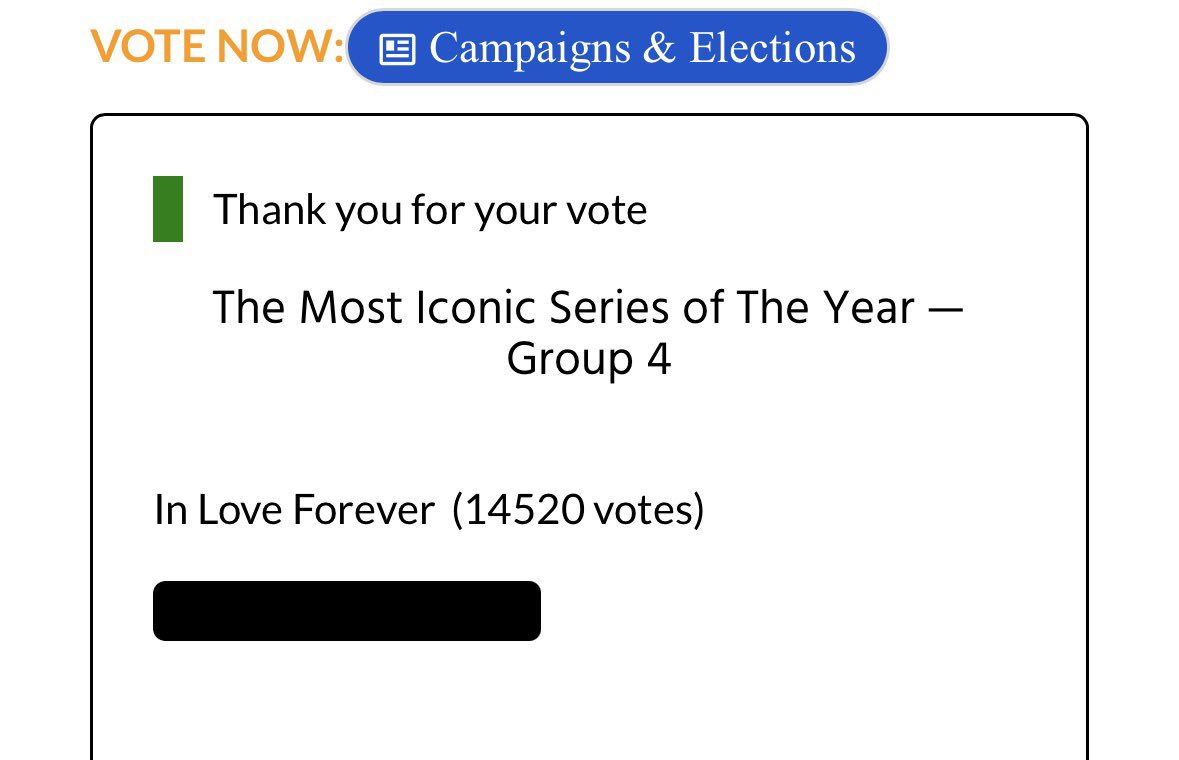Click the word vote in thank-you message
Viewport: 1179px width, 760px height.
coord(606,210)
